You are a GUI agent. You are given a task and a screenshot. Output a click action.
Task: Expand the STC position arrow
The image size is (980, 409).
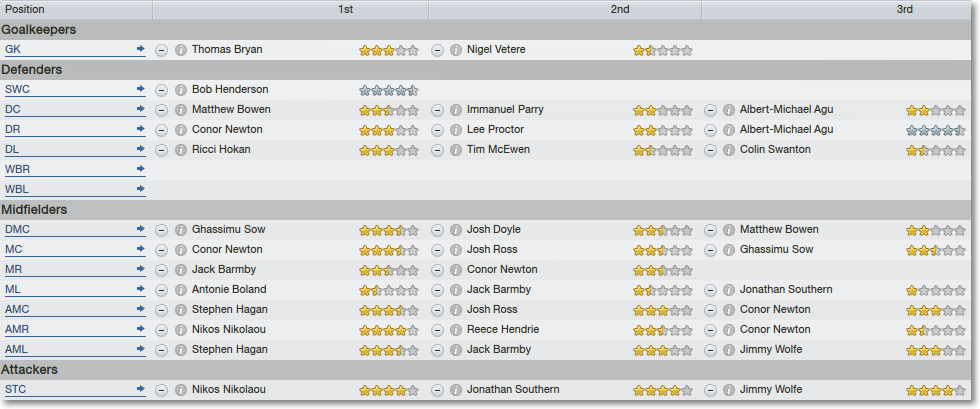point(141,389)
